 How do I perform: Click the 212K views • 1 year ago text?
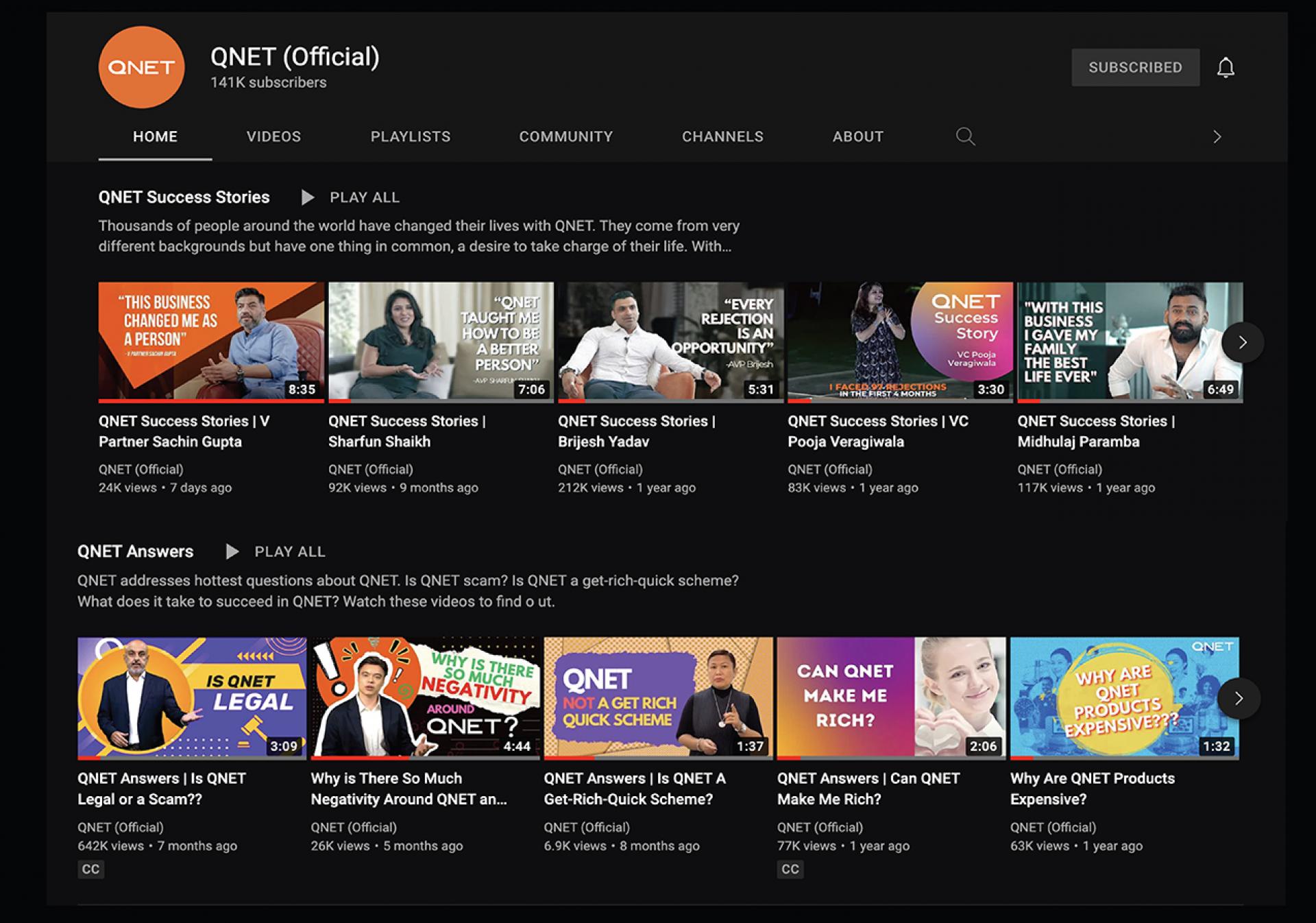[x=626, y=488]
